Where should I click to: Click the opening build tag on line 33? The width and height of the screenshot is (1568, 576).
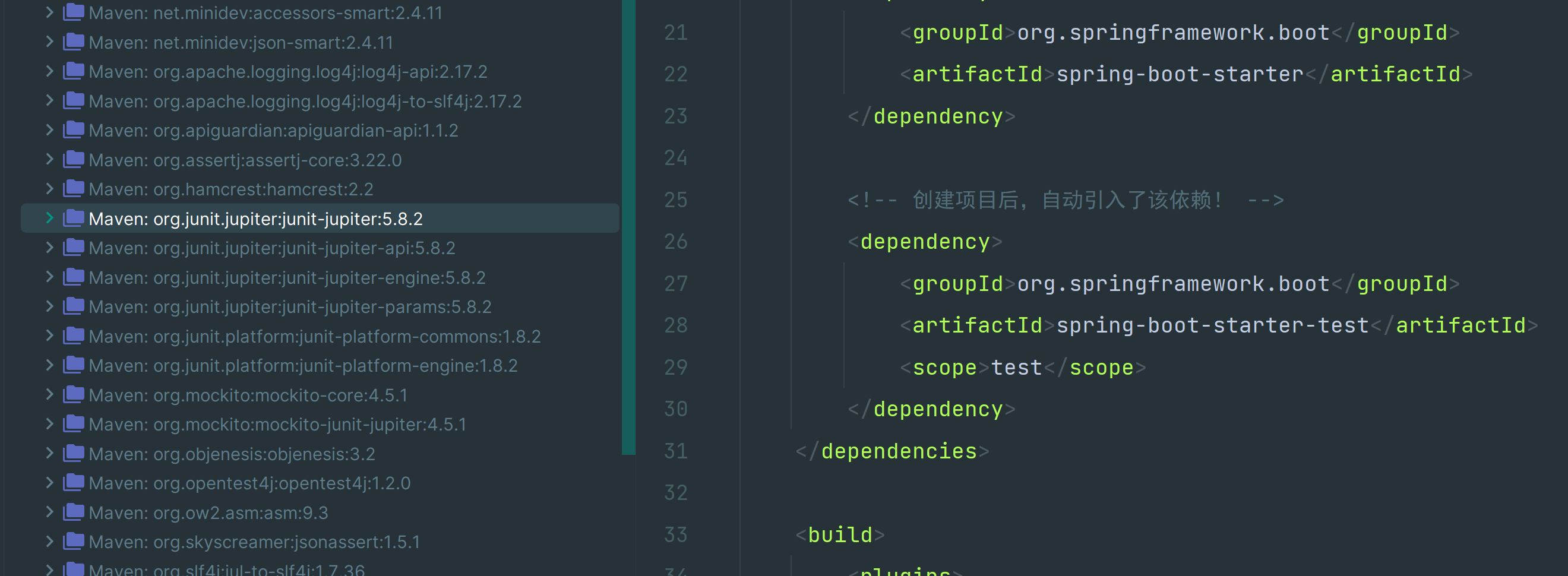pyautogui.click(x=840, y=534)
